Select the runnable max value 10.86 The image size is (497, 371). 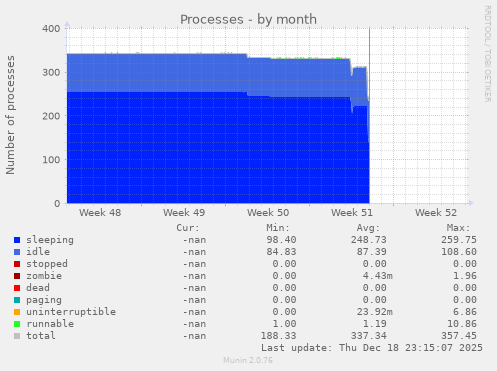462,324
